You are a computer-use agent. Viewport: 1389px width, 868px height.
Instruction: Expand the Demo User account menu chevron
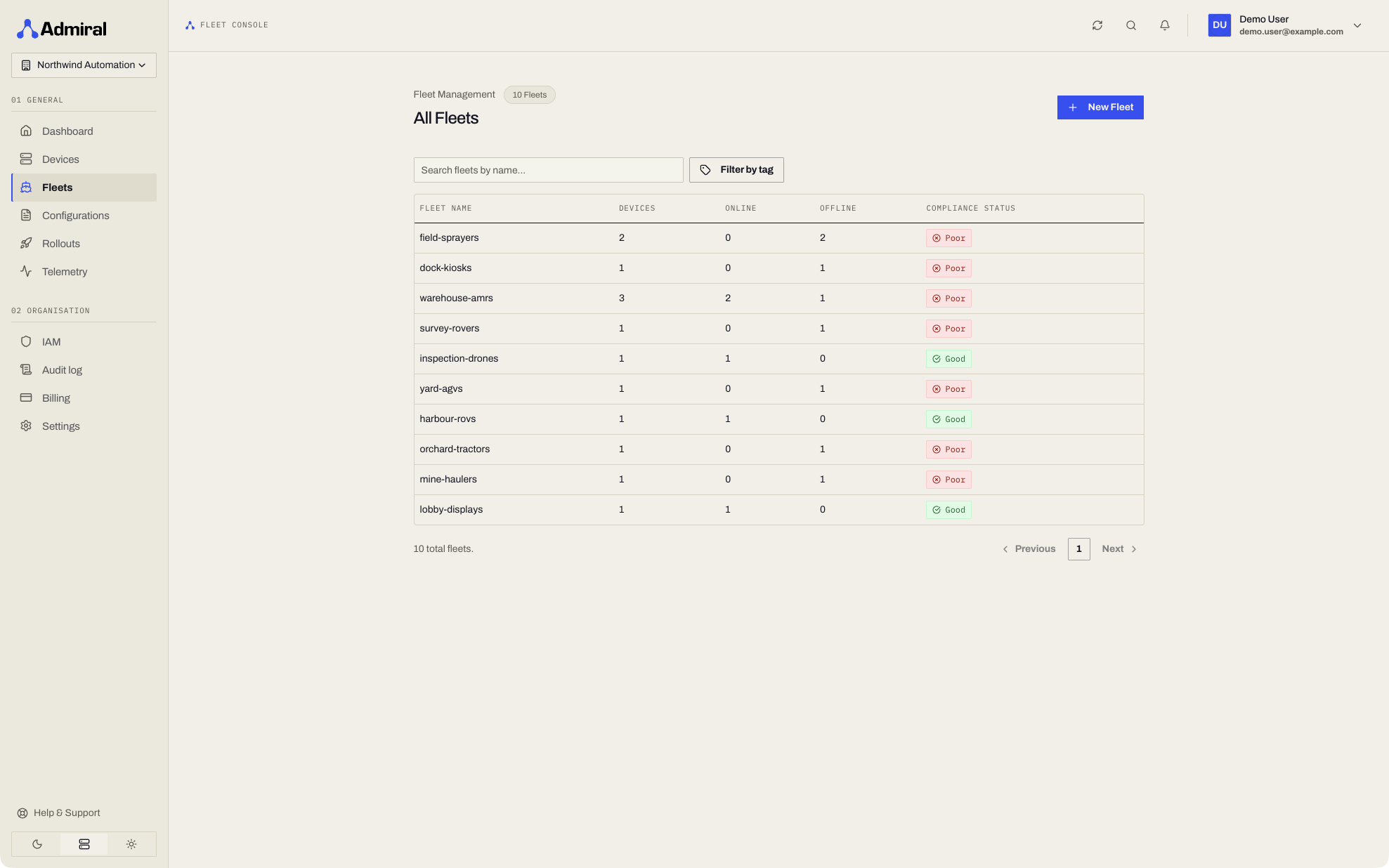pyautogui.click(x=1357, y=25)
